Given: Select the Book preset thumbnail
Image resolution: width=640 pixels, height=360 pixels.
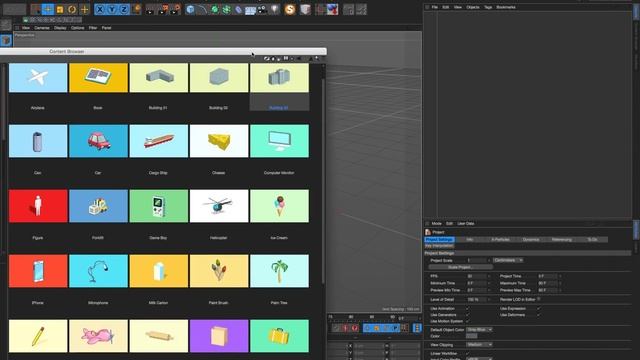Looking at the screenshot, I should (x=98, y=78).
